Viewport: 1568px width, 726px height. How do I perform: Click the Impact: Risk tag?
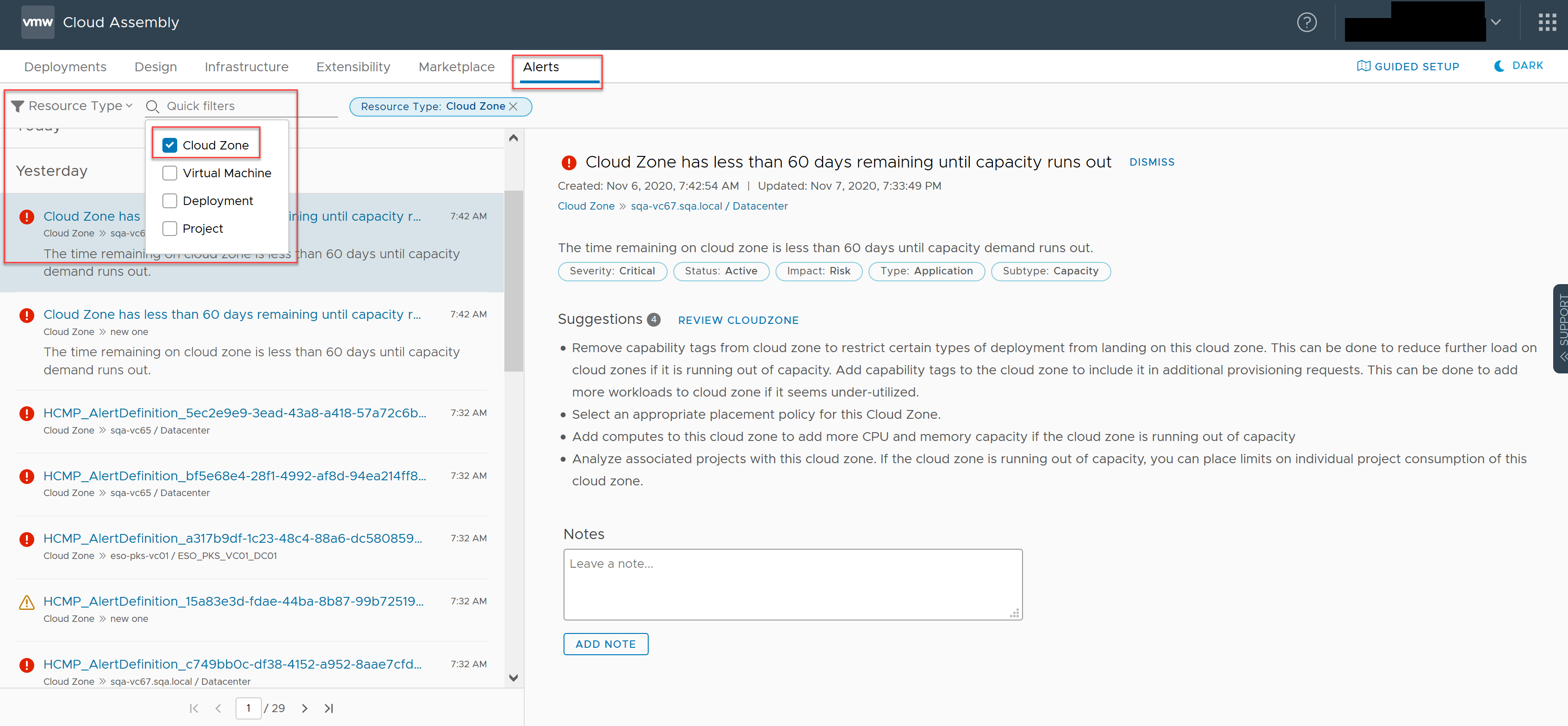tap(818, 272)
